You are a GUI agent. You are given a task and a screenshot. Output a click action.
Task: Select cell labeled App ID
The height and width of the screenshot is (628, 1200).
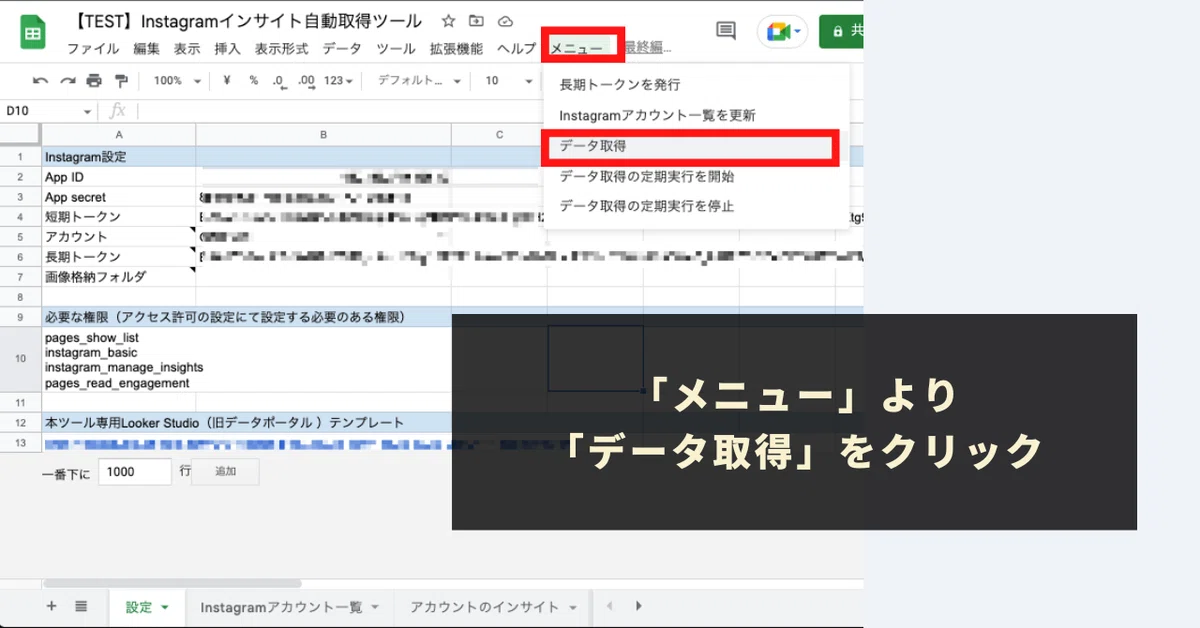point(119,177)
